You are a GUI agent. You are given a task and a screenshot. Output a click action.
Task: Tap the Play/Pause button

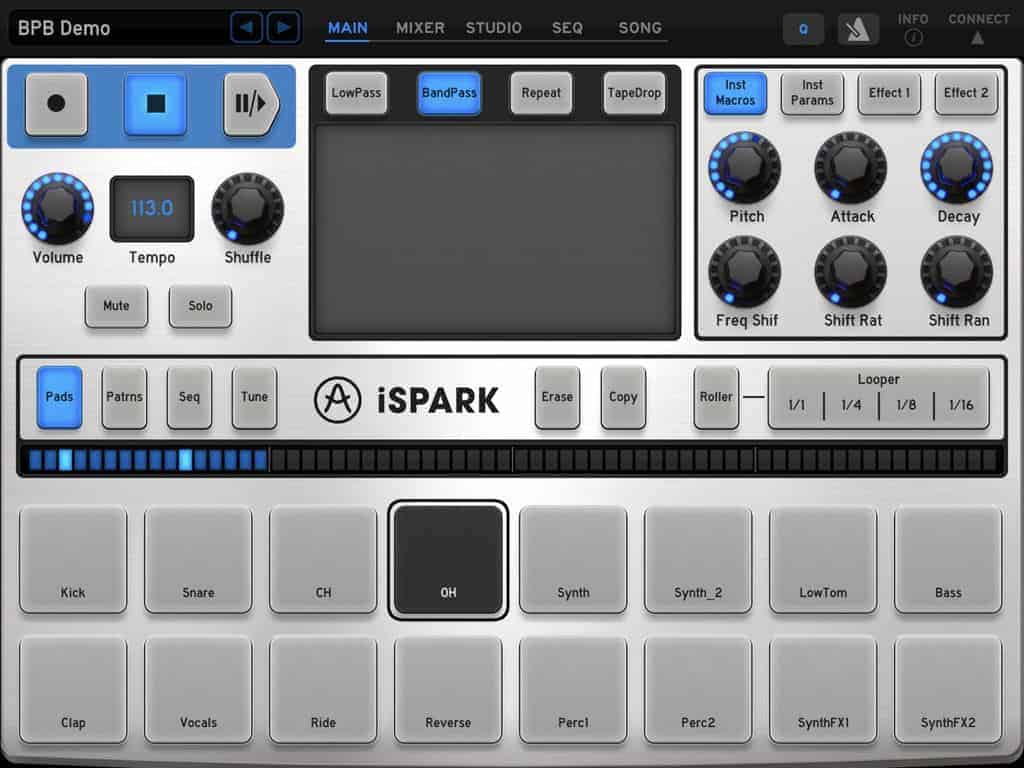click(250, 104)
